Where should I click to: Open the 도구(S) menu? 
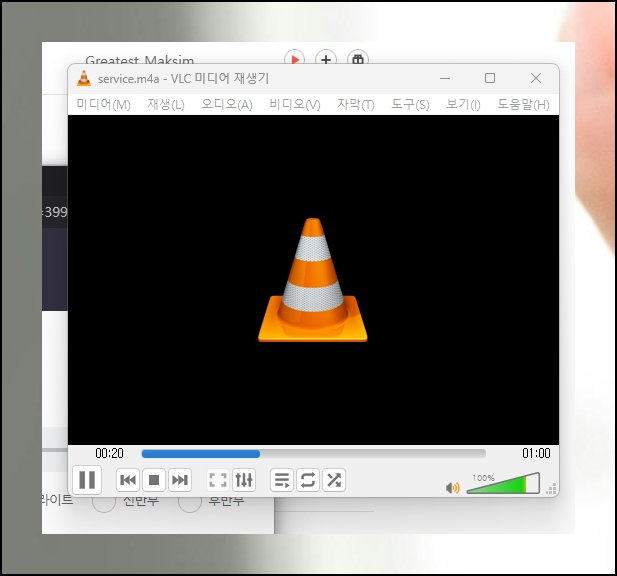(410, 105)
